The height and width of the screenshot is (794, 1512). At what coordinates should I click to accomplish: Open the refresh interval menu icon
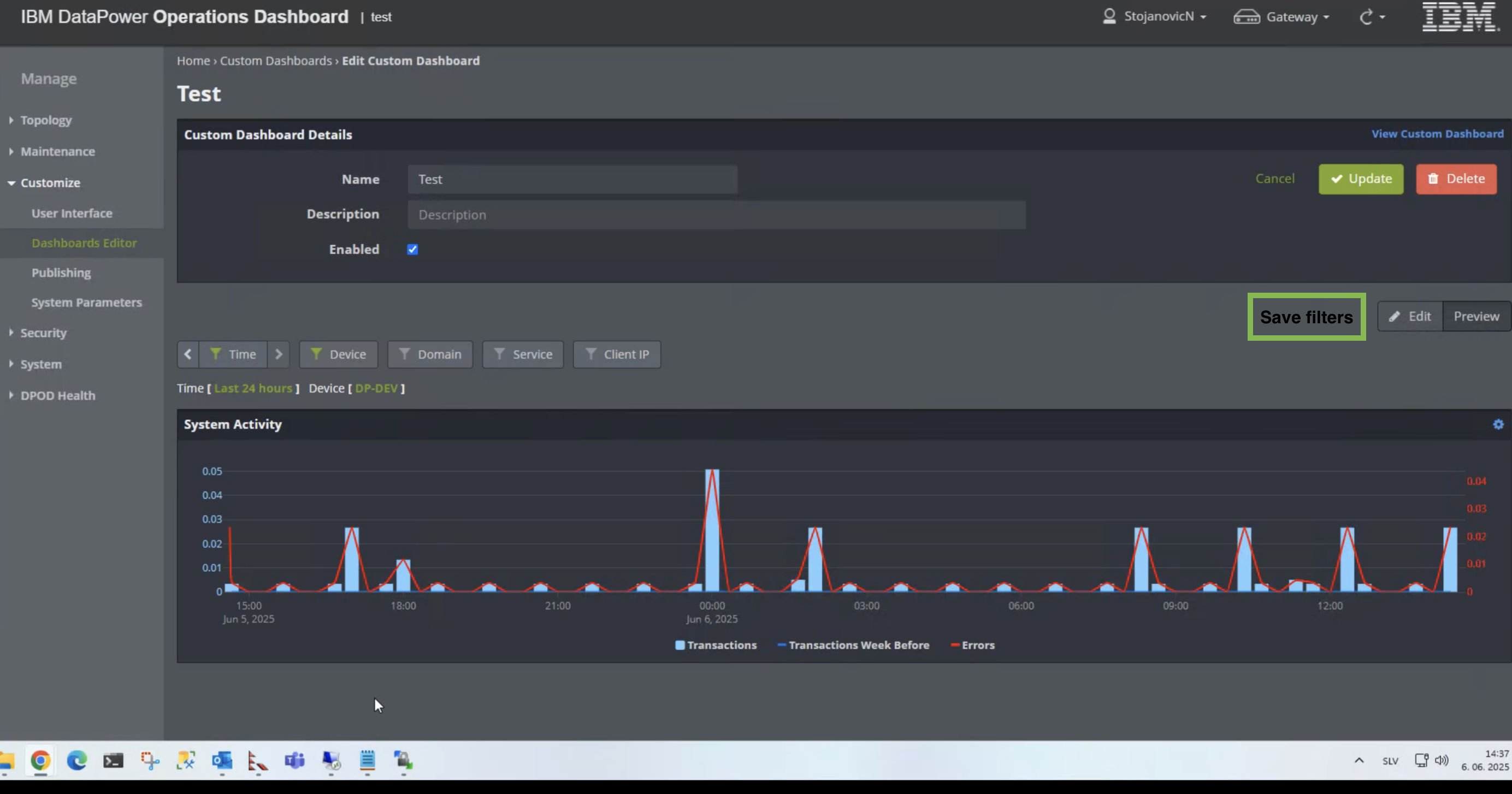[1371, 17]
